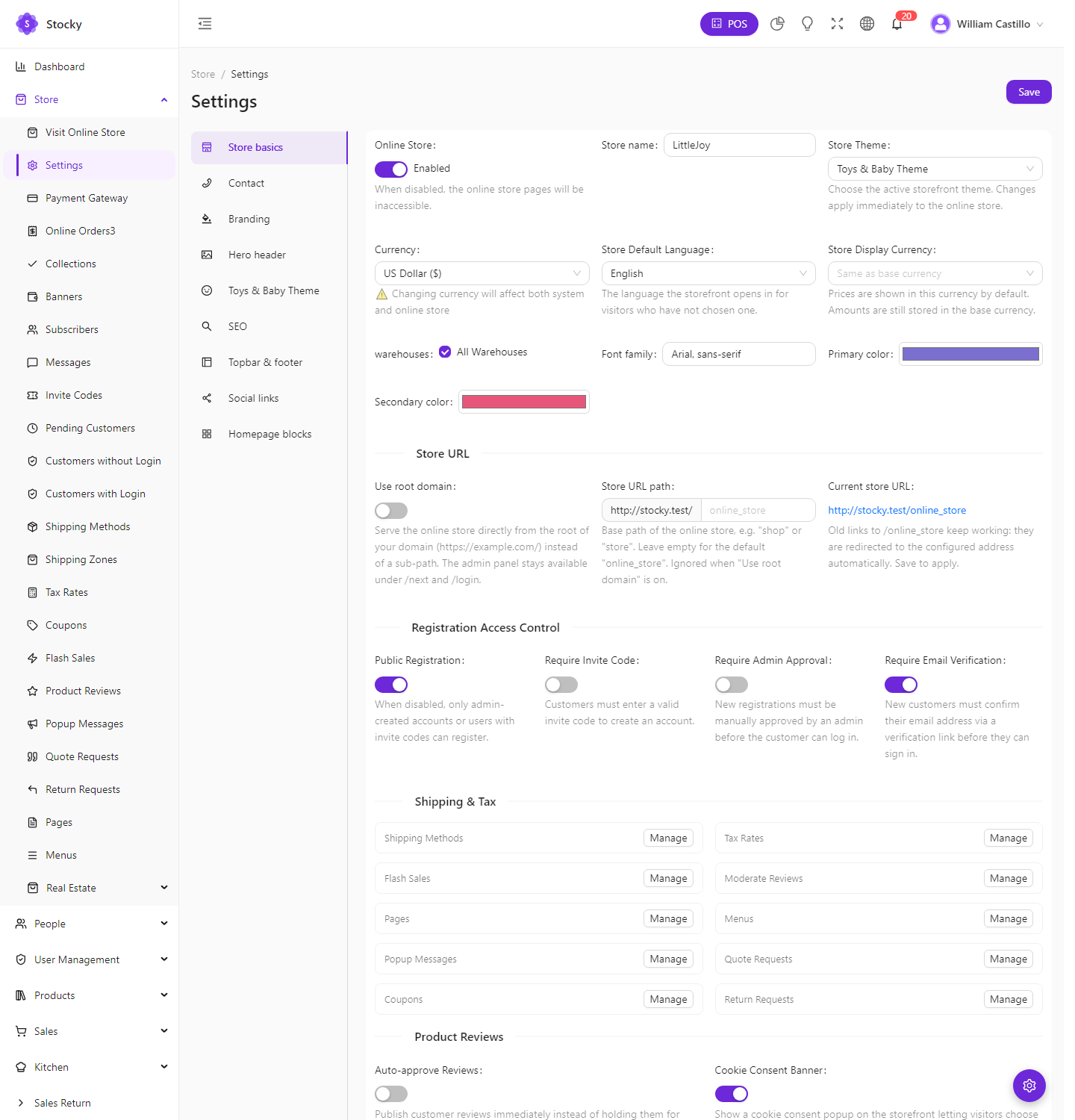
Task: Click Manage next to Tax Rates
Action: tap(1008, 838)
